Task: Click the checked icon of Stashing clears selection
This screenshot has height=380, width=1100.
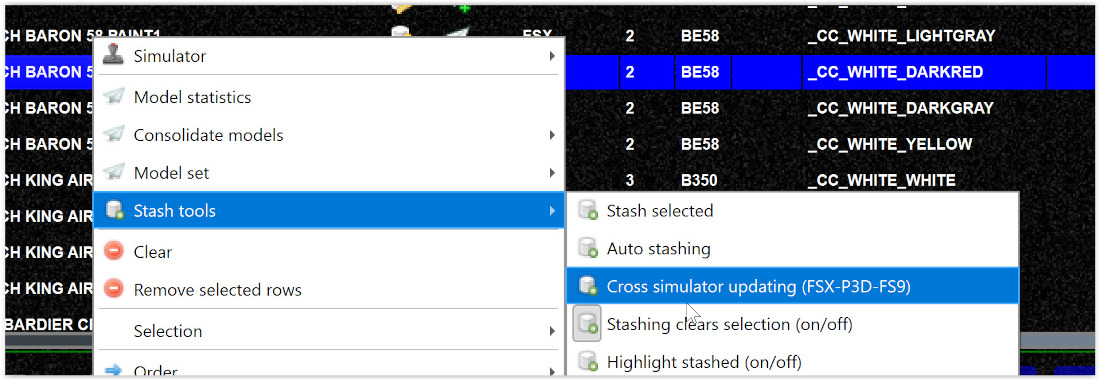Action: click(x=587, y=324)
